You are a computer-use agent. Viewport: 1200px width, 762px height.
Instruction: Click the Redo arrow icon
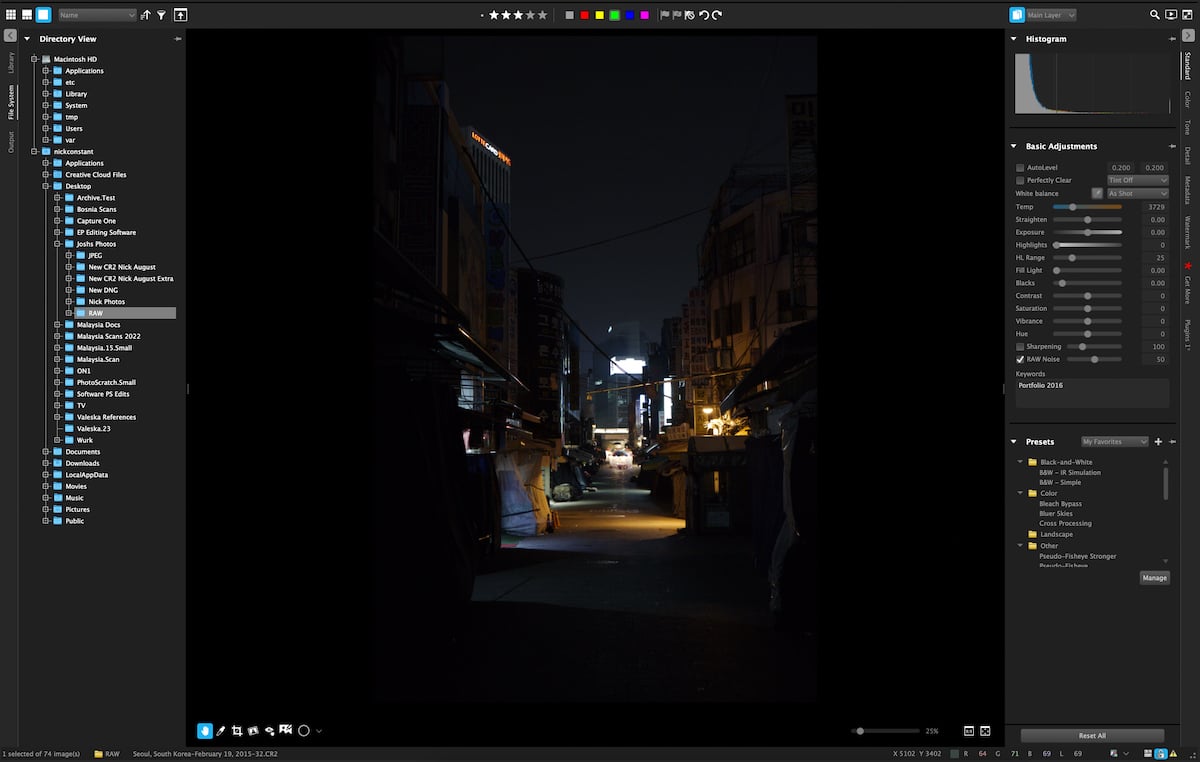[x=718, y=15]
